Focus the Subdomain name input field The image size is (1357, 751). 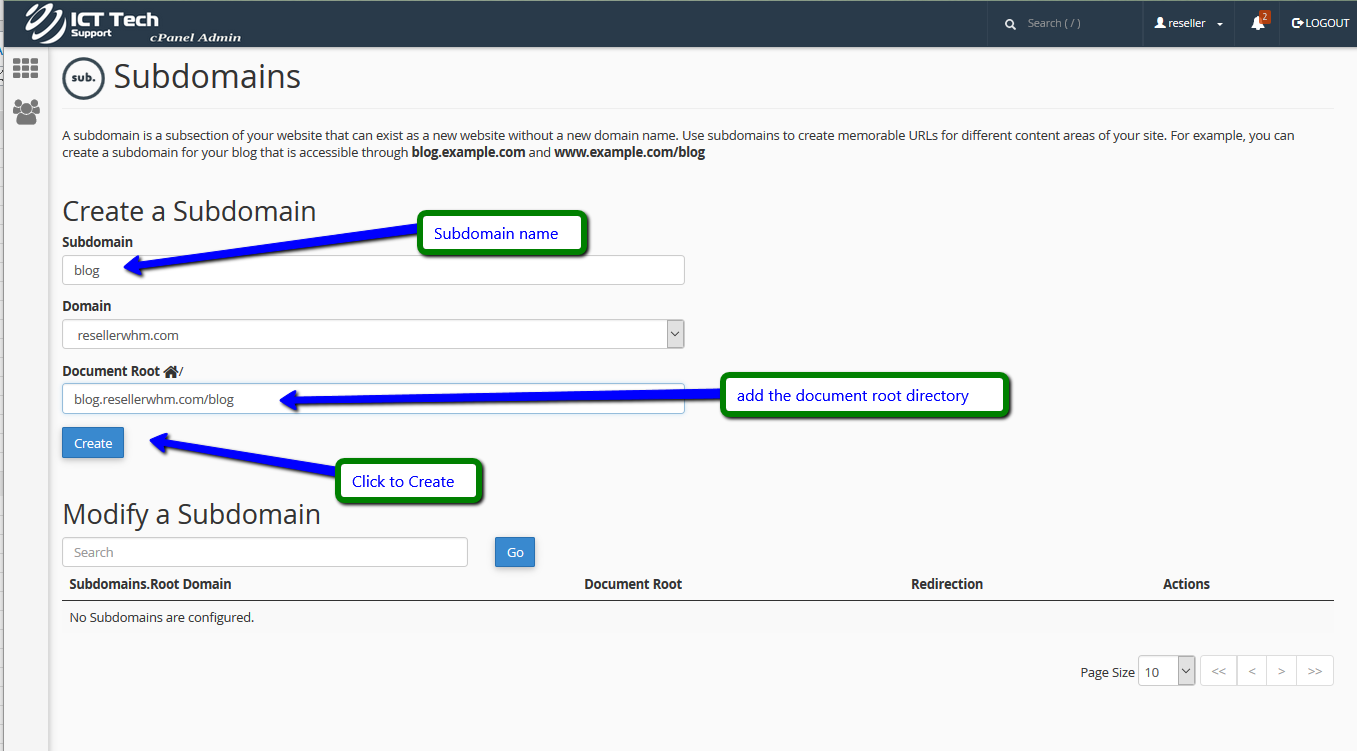[373, 270]
